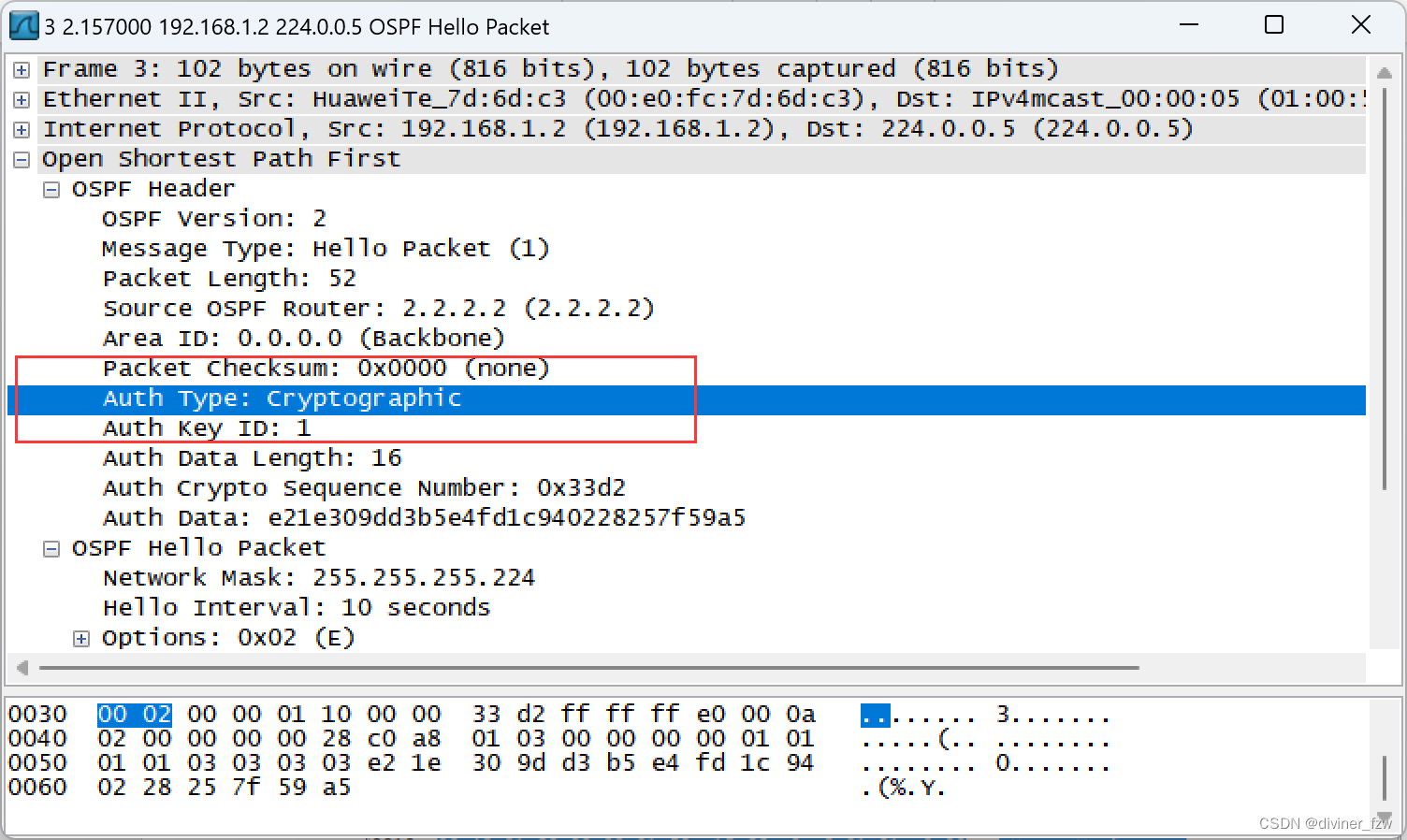
Task: Click hex bytes e2 1e in row 0050
Action: tap(404, 763)
